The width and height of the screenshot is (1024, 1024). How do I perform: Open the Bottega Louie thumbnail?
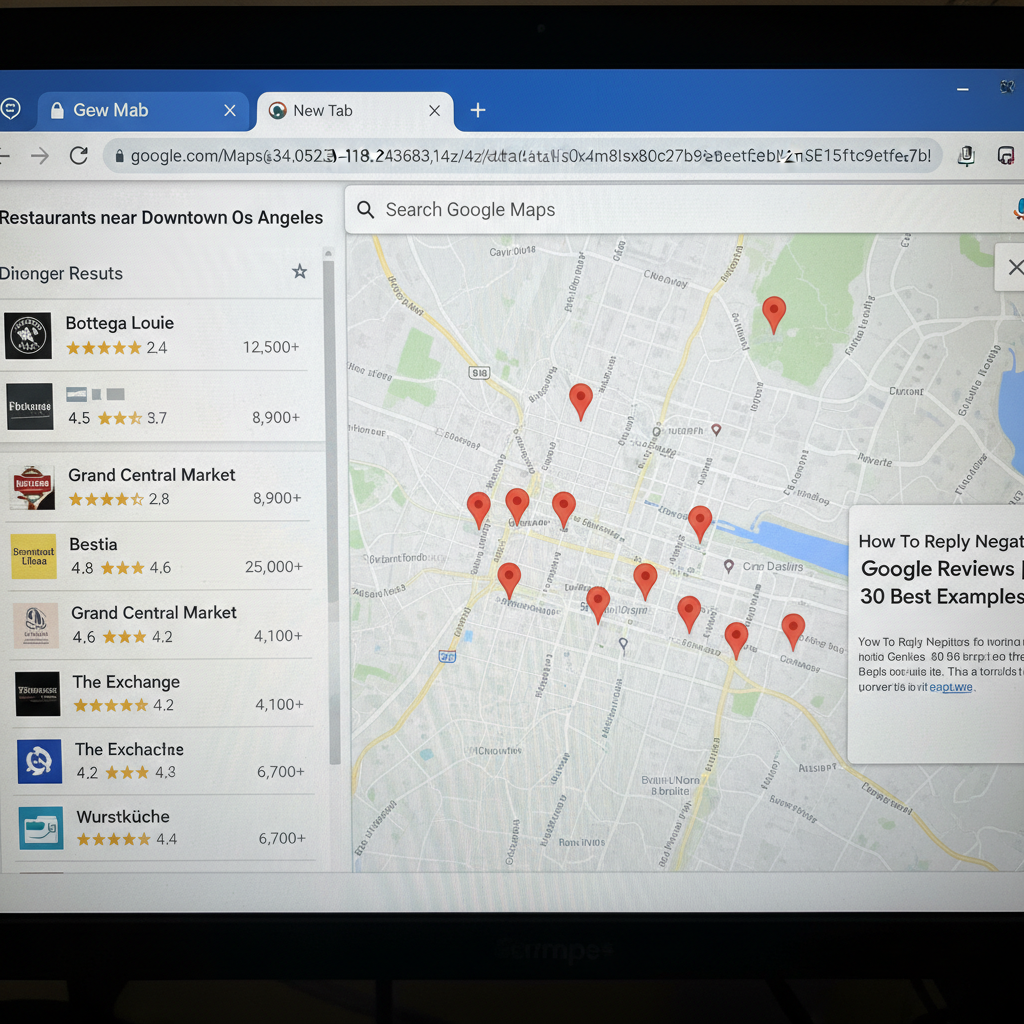pos(28,336)
